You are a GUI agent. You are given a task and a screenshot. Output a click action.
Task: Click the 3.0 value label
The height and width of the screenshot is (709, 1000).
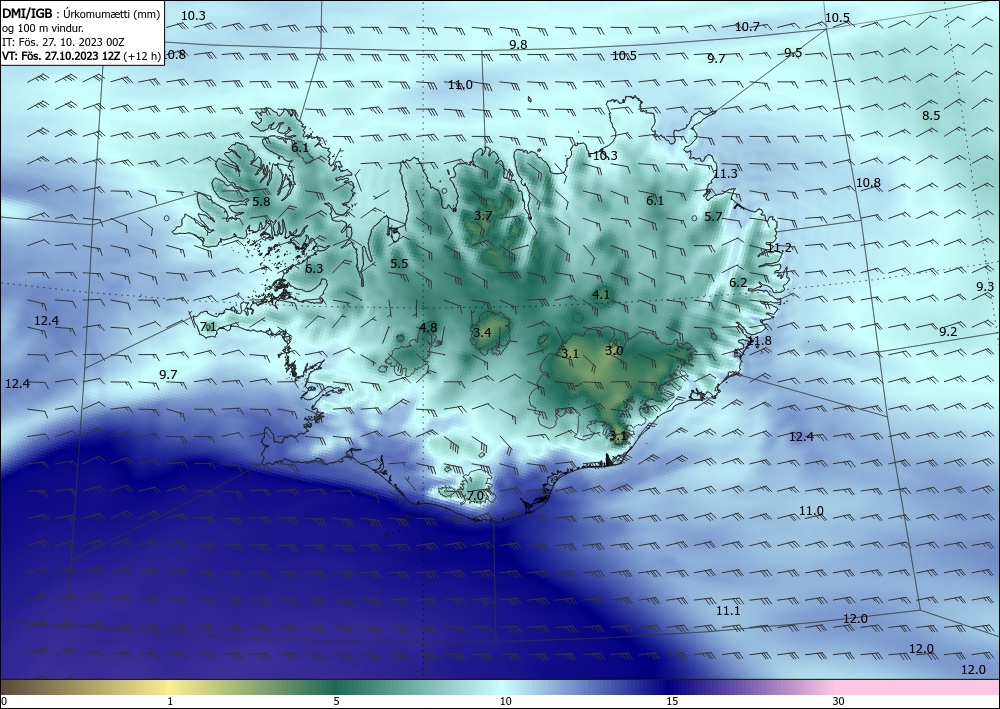614,351
